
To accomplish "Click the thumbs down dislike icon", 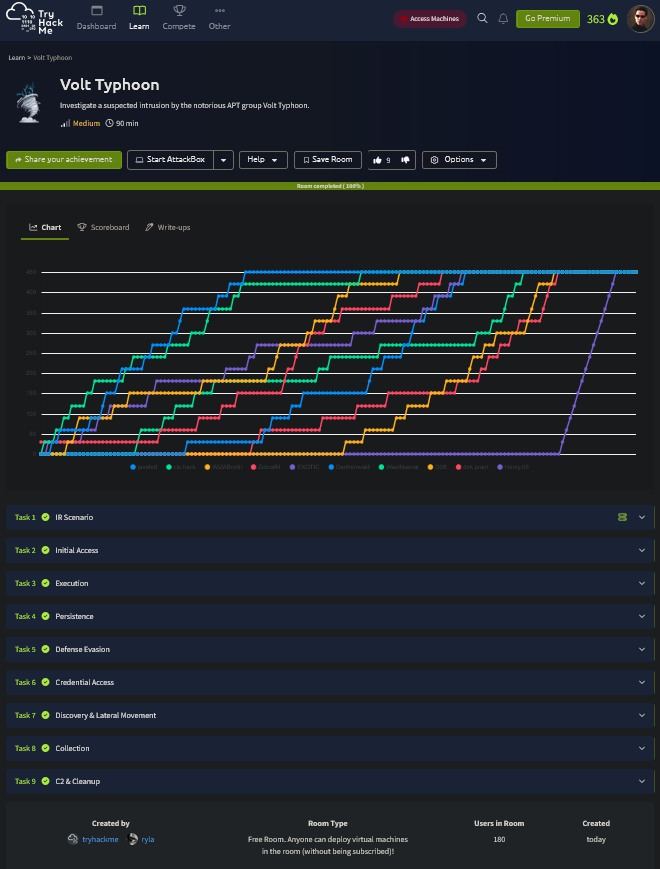I will pyautogui.click(x=405, y=160).
